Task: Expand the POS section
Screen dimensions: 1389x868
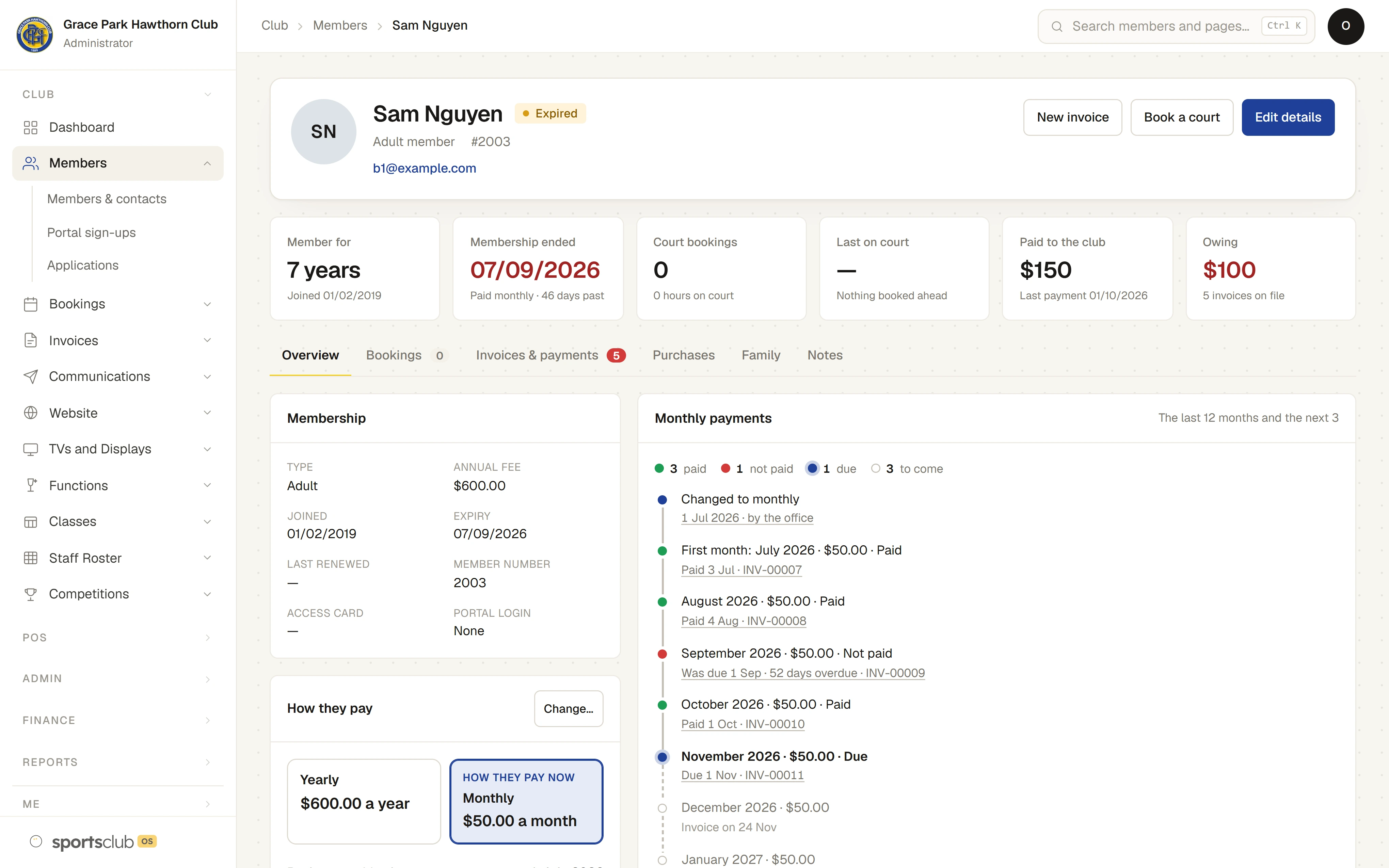Action: (118, 638)
